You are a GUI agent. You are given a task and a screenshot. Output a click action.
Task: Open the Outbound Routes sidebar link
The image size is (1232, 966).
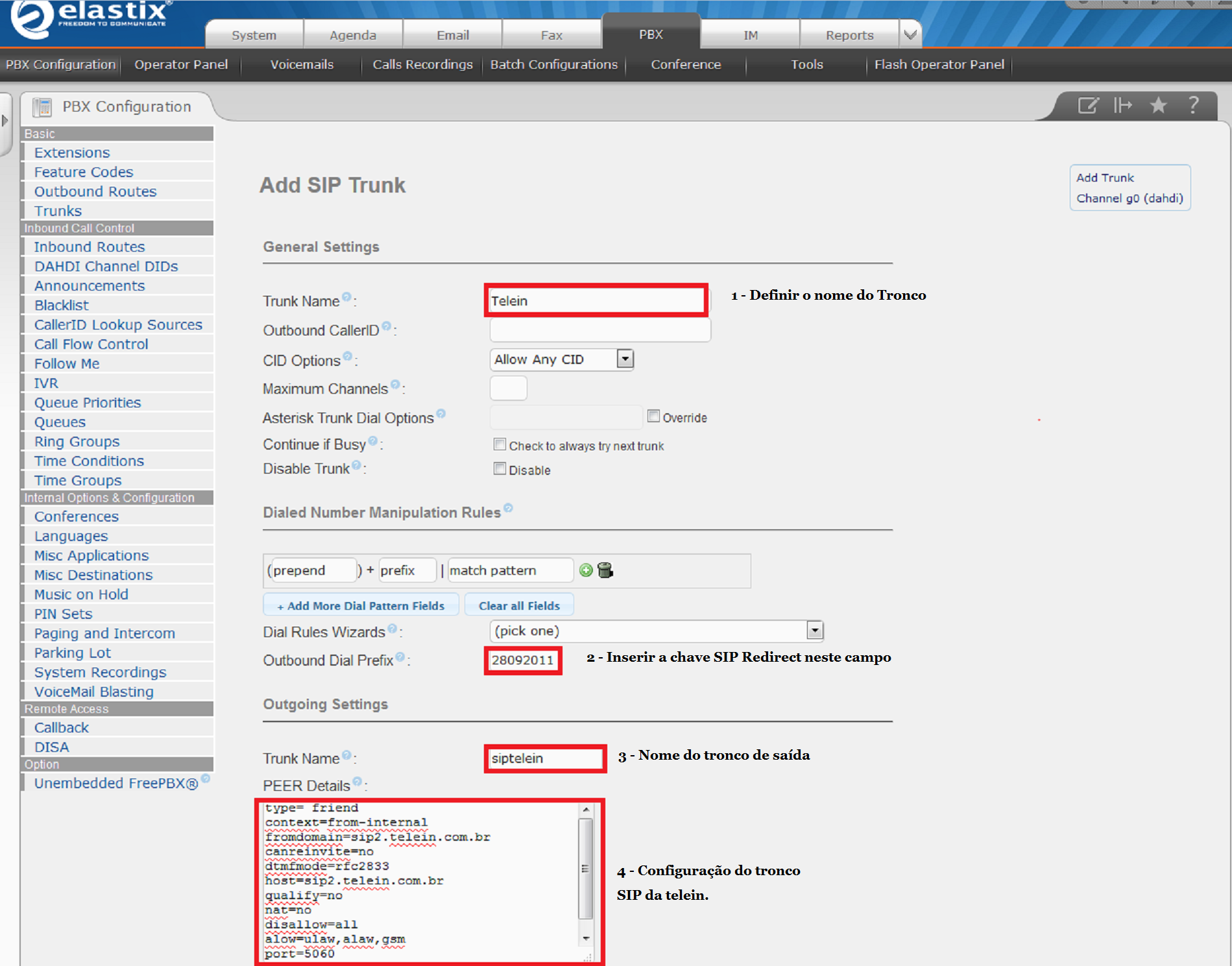coord(95,191)
